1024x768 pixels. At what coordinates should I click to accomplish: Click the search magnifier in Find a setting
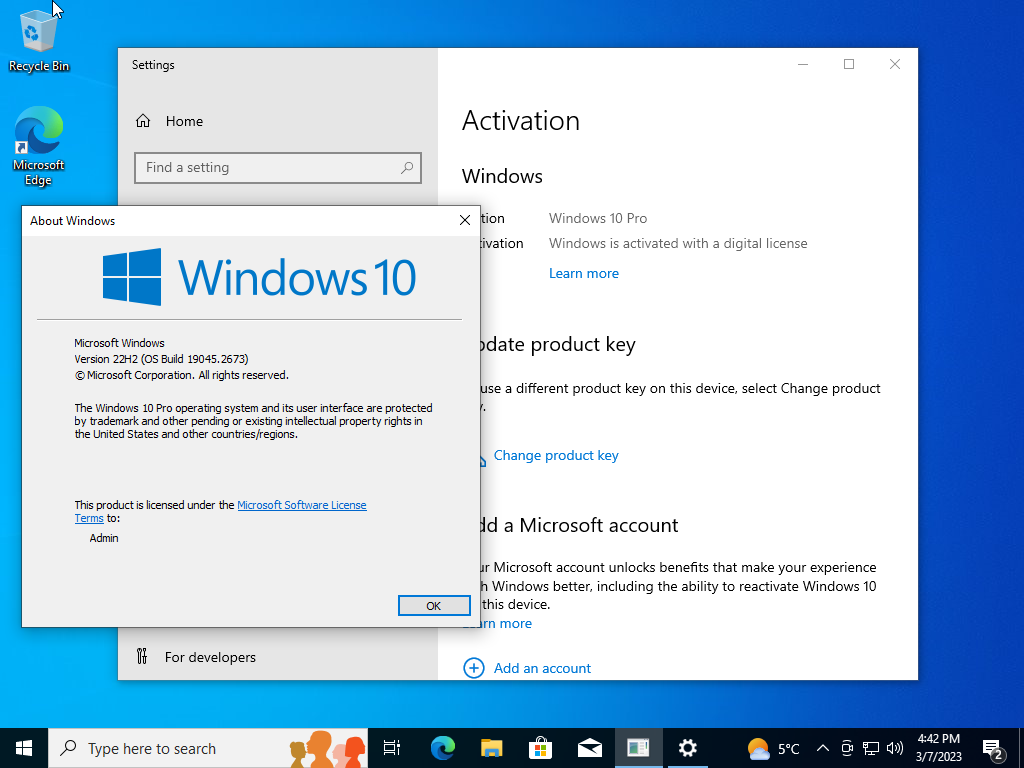tap(407, 168)
